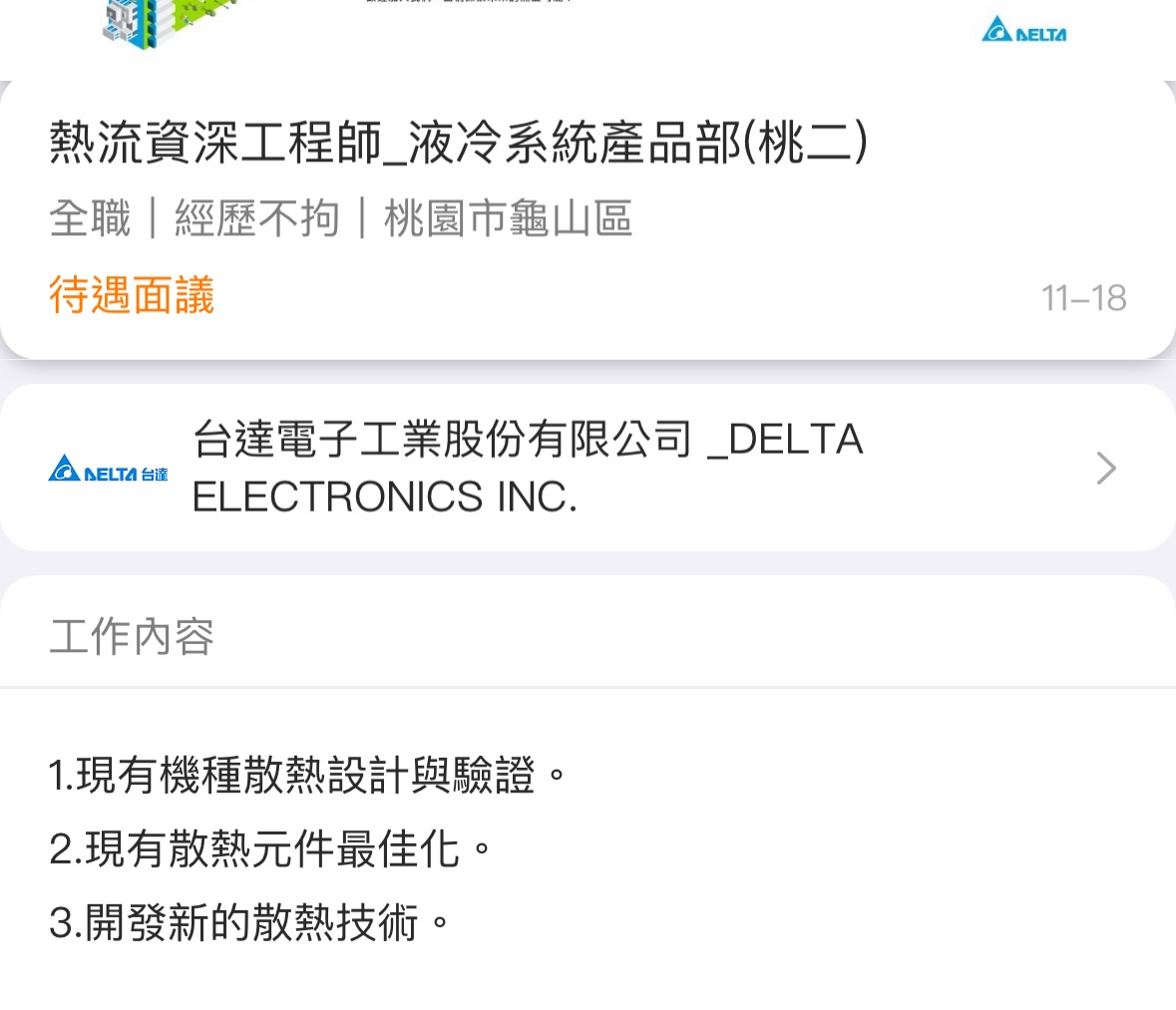Select the 全職 employment type label
1176x1010 pixels.
(x=90, y=218)
